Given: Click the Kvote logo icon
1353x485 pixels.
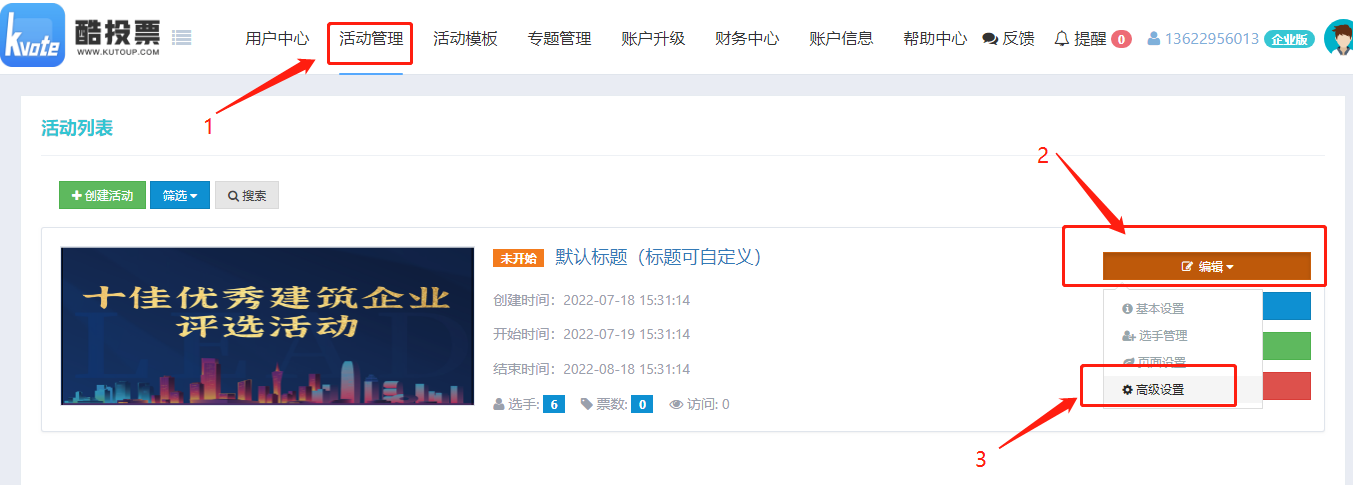Looking at the screenshot, I should (33, 35).
